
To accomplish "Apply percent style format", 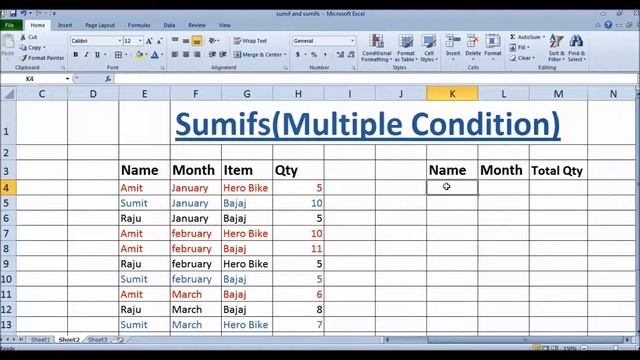I will coord(314,55).
